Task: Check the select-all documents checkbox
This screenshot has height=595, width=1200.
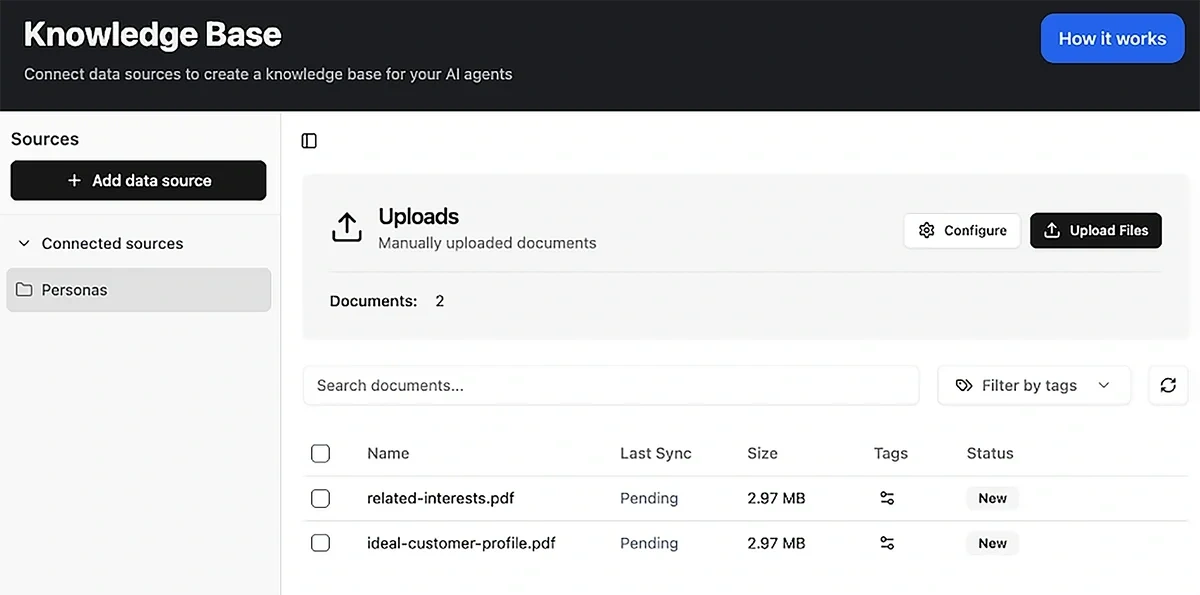Action: (320, 453)
